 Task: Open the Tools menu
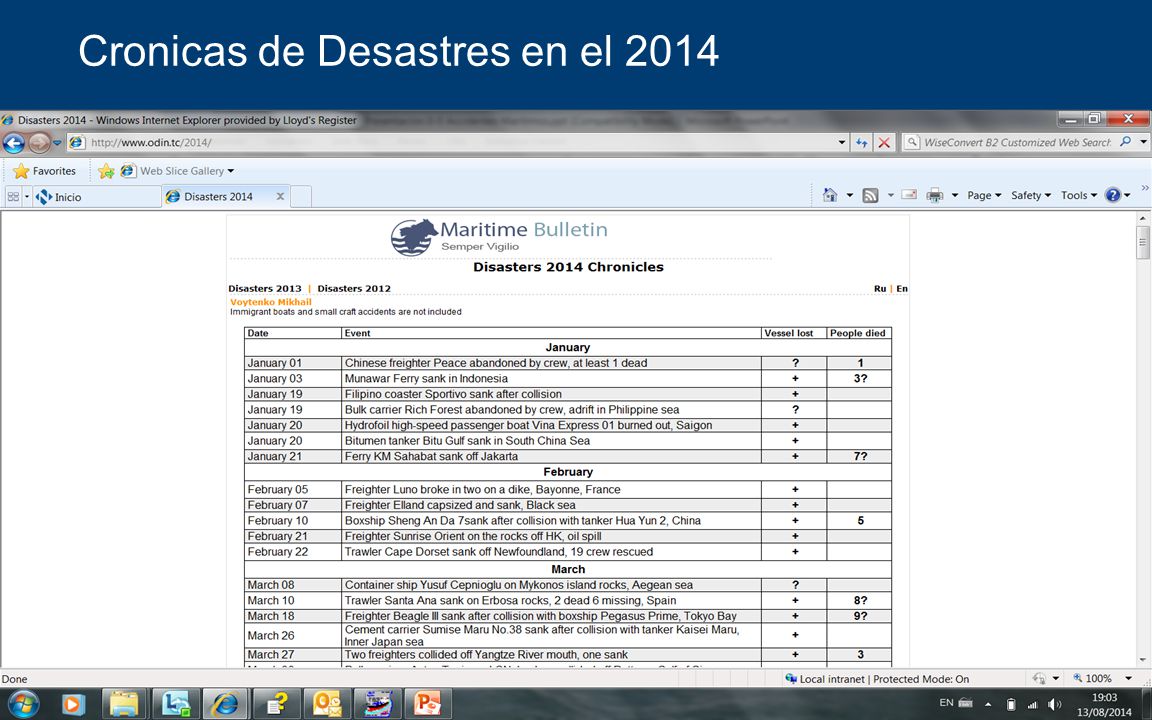(x=1079, y=195)
